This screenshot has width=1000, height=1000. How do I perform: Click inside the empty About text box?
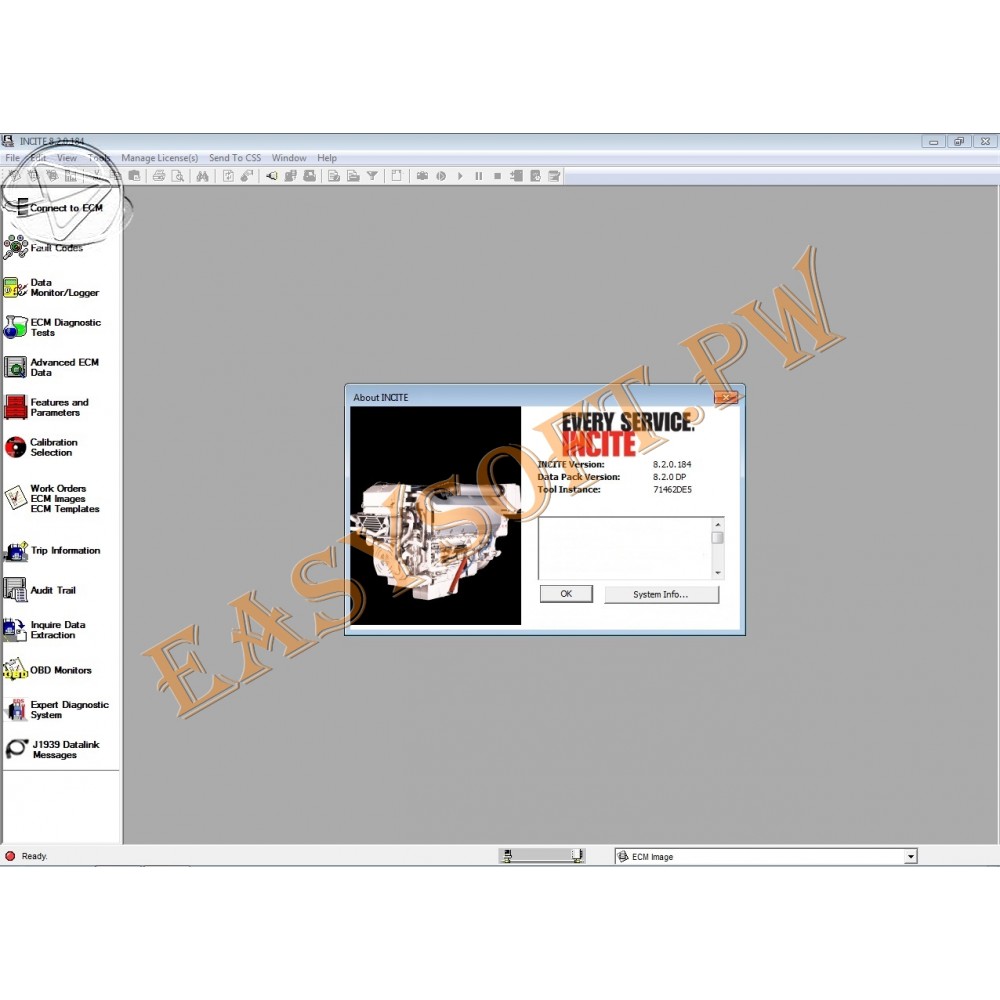pos(626,548)
